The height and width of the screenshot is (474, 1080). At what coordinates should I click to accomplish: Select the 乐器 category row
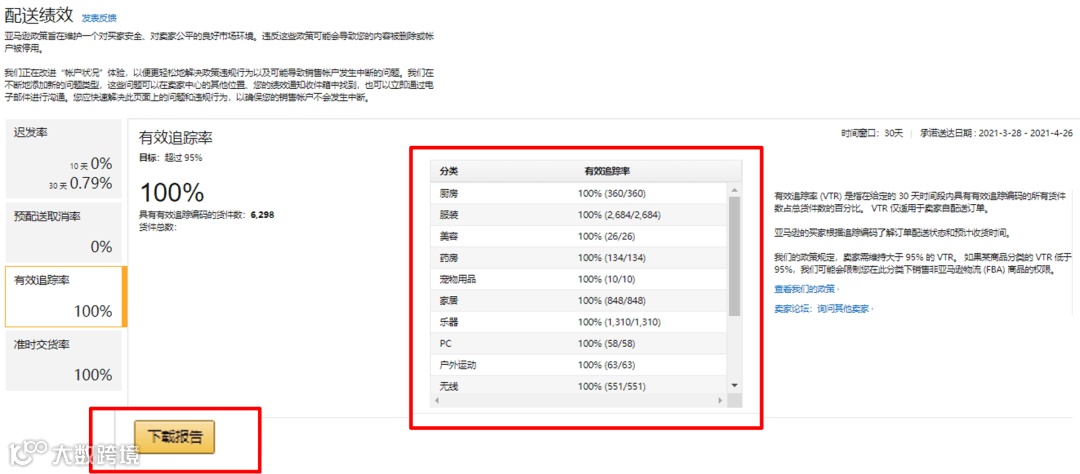click(x=579, y=322)
